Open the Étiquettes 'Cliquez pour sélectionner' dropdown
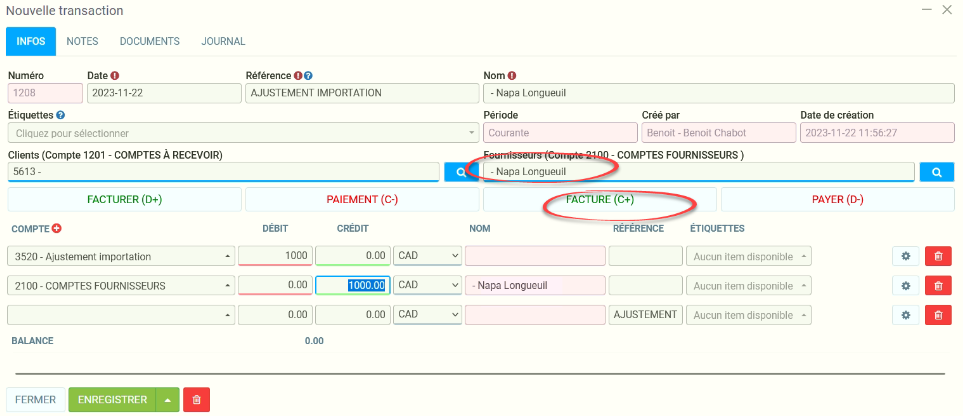This screenshot has height=416, width=963. (x=243, y=133)
